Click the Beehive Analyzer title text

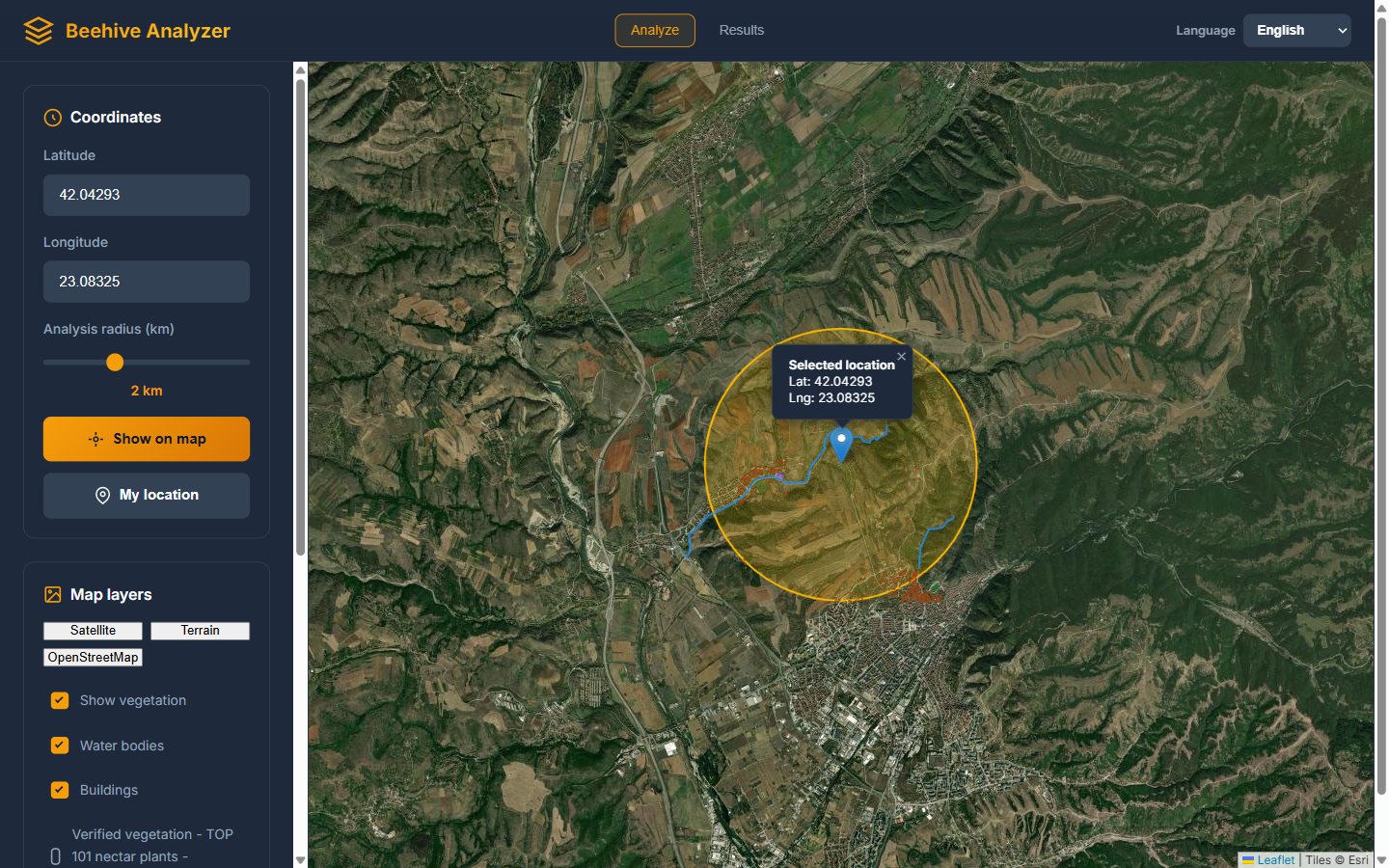tap(148, 31)
